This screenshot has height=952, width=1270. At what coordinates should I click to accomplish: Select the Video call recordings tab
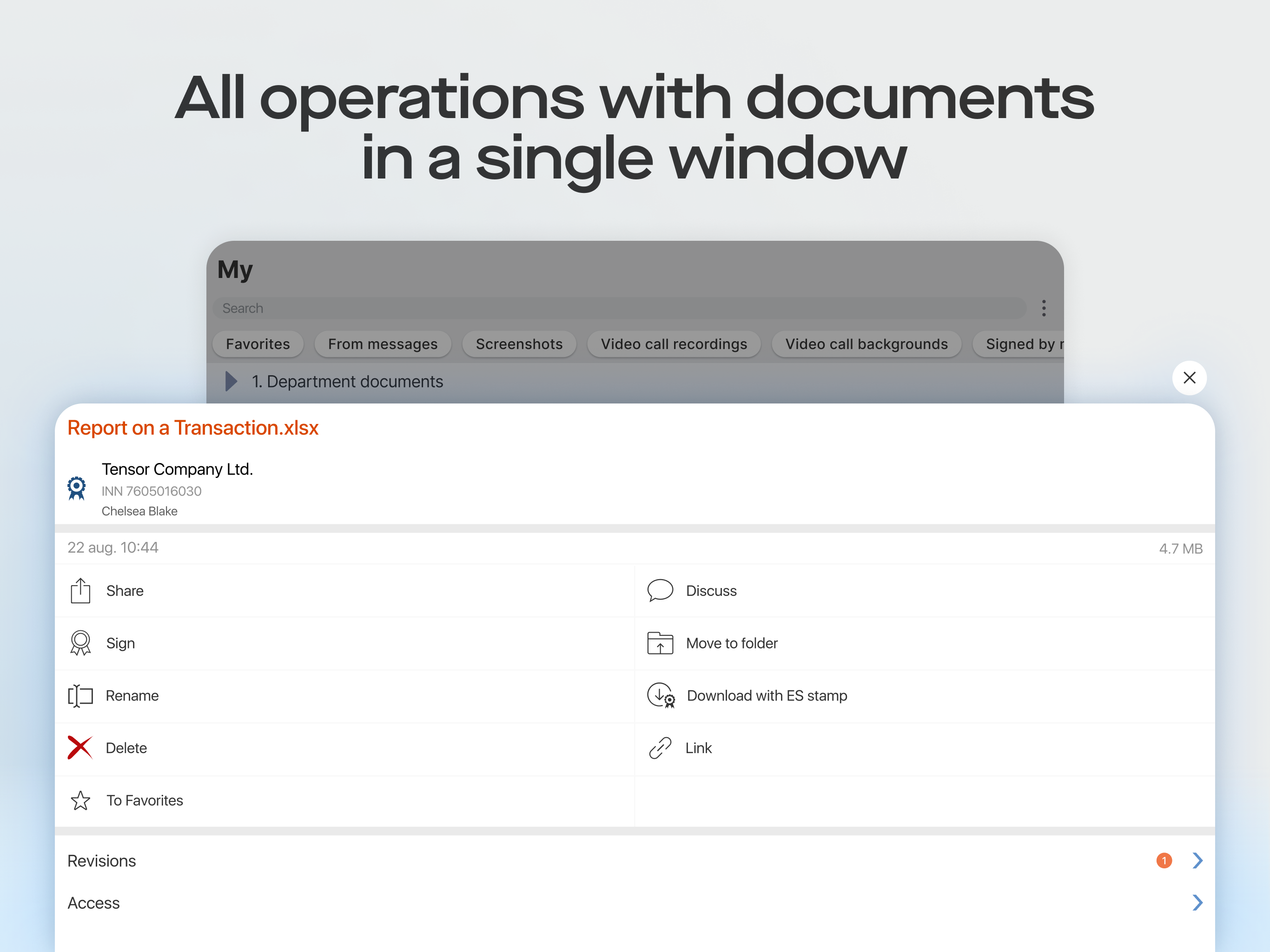pos(674,344)
